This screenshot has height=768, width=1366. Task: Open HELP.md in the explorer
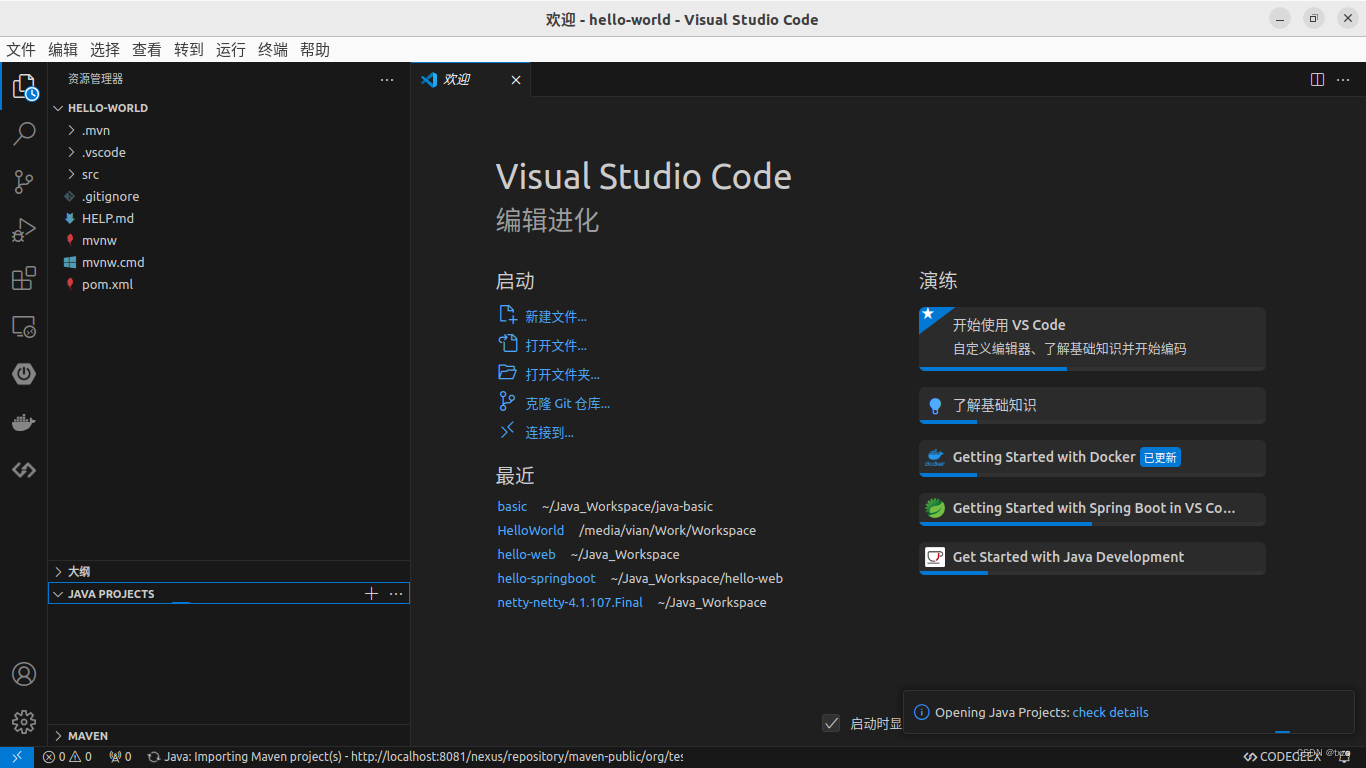[228, 218]
